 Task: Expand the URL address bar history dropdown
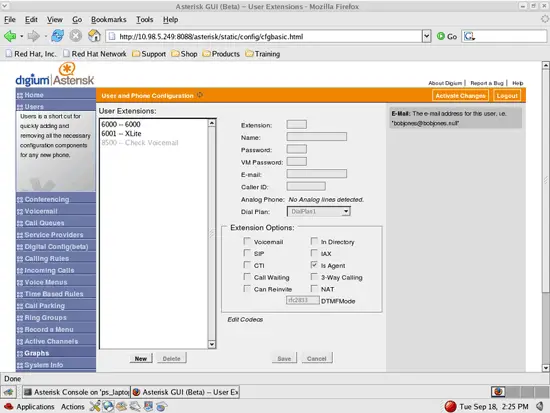[427, 36]
